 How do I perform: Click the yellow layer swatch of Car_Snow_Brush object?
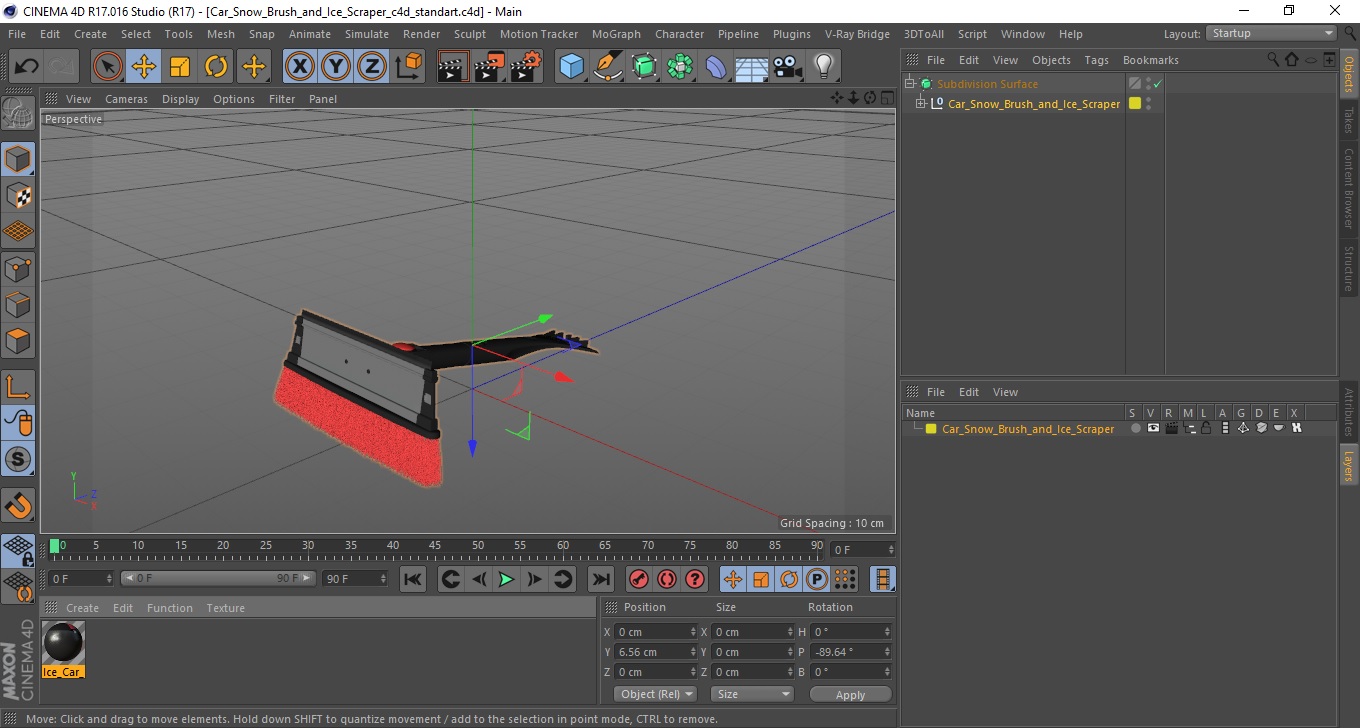click(1135, 104)
